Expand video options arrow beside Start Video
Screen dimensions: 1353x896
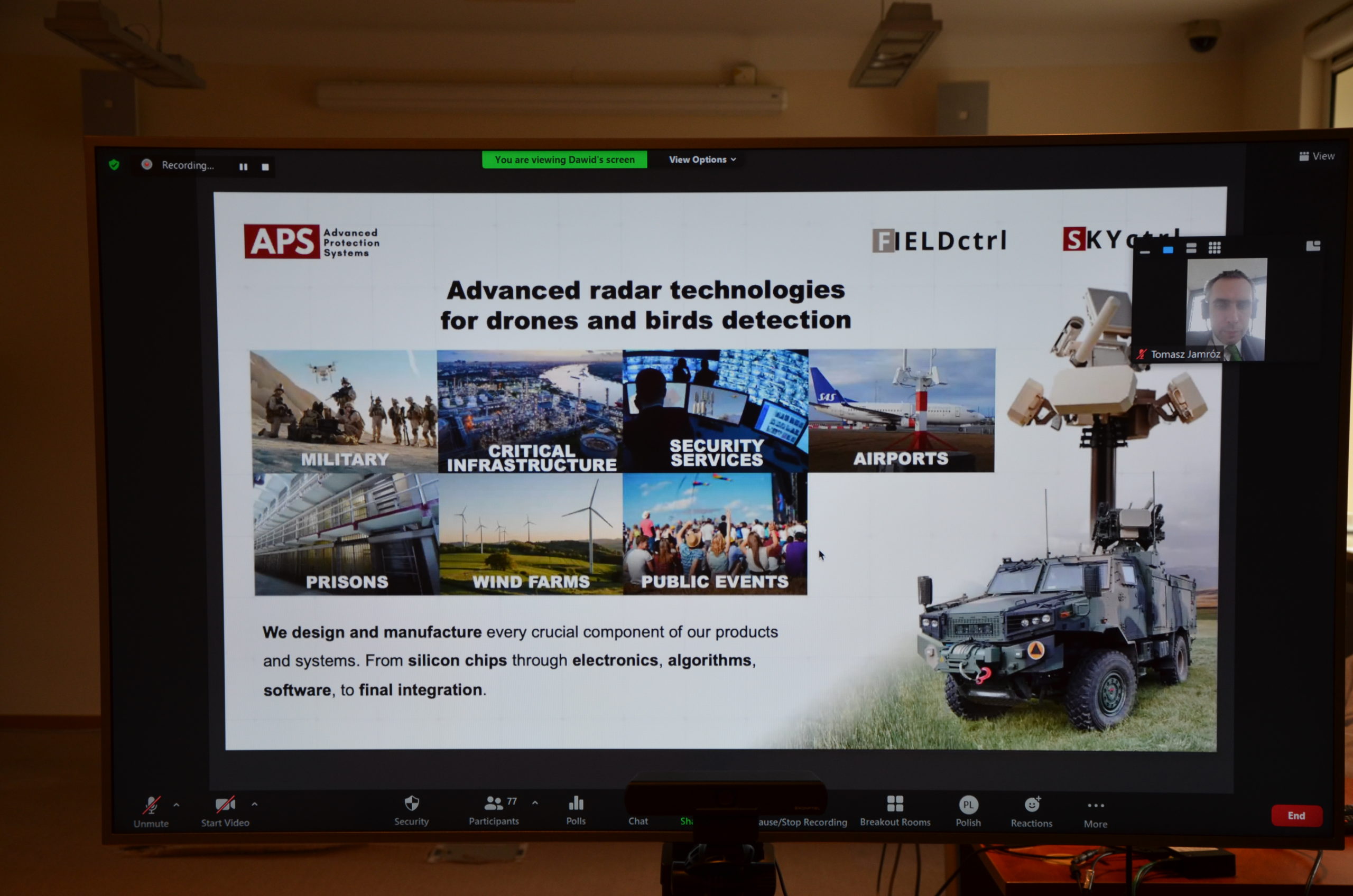click(254, 804)
